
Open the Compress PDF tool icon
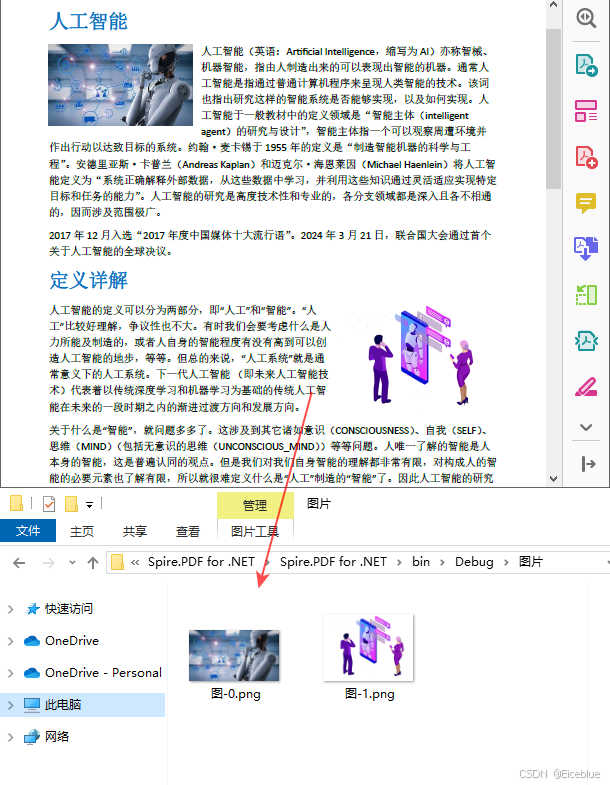585,295
